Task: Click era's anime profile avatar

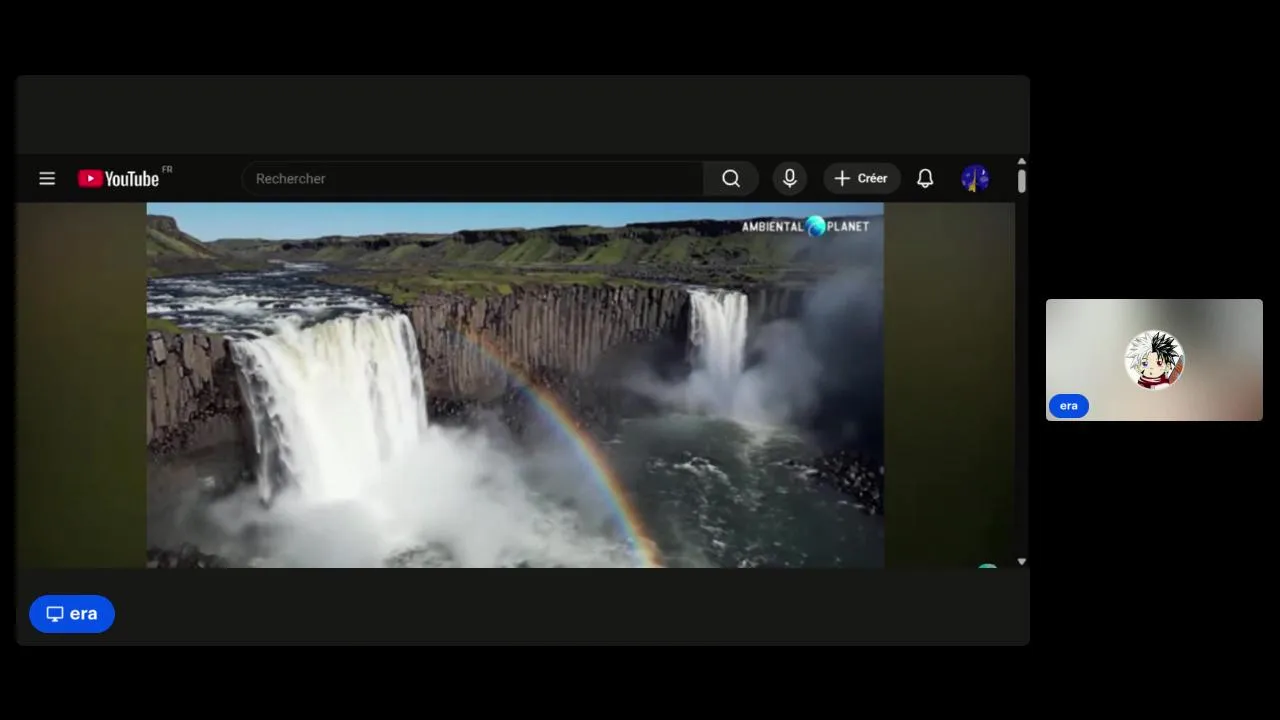Action: click(1155, 360)
